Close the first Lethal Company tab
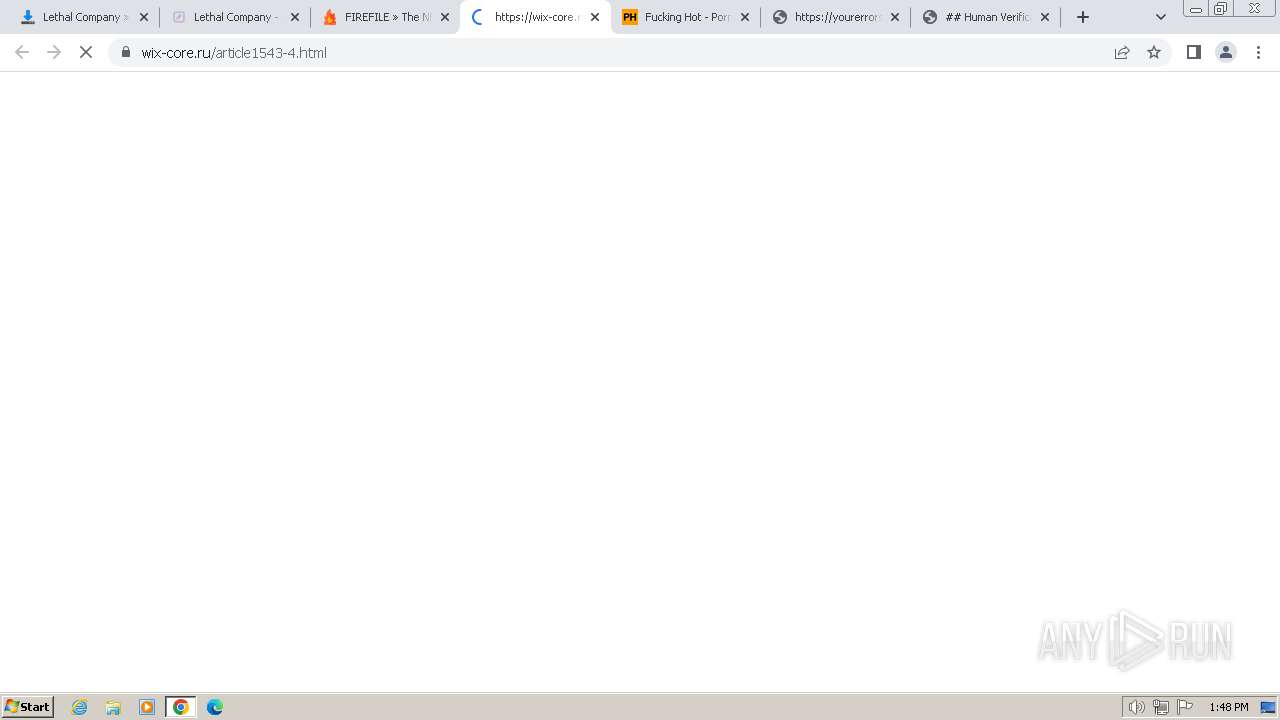The image size is (1280, 720). click(x=144, y=17)
